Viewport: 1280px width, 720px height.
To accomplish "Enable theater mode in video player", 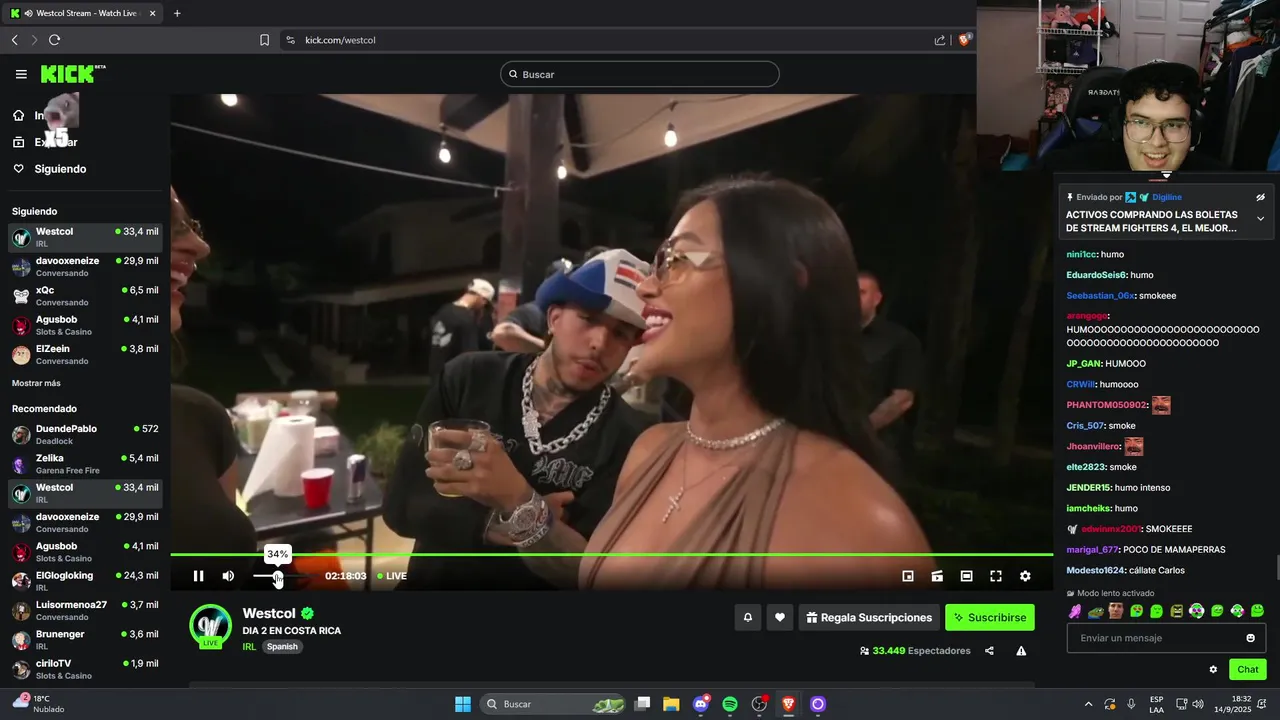I will (x=966, y=576).
